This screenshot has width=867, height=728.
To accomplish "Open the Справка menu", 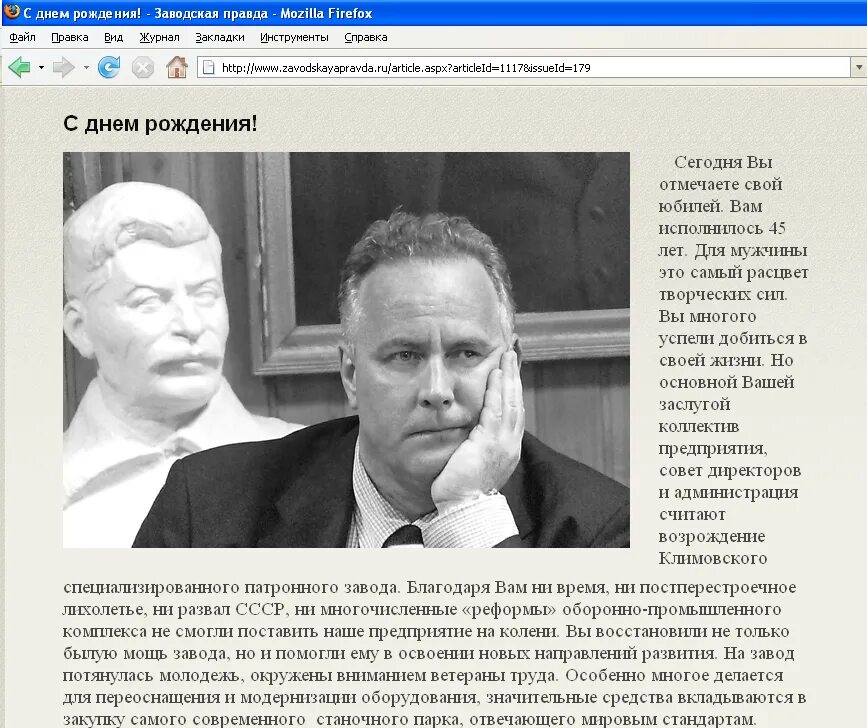I will (364, 36).
